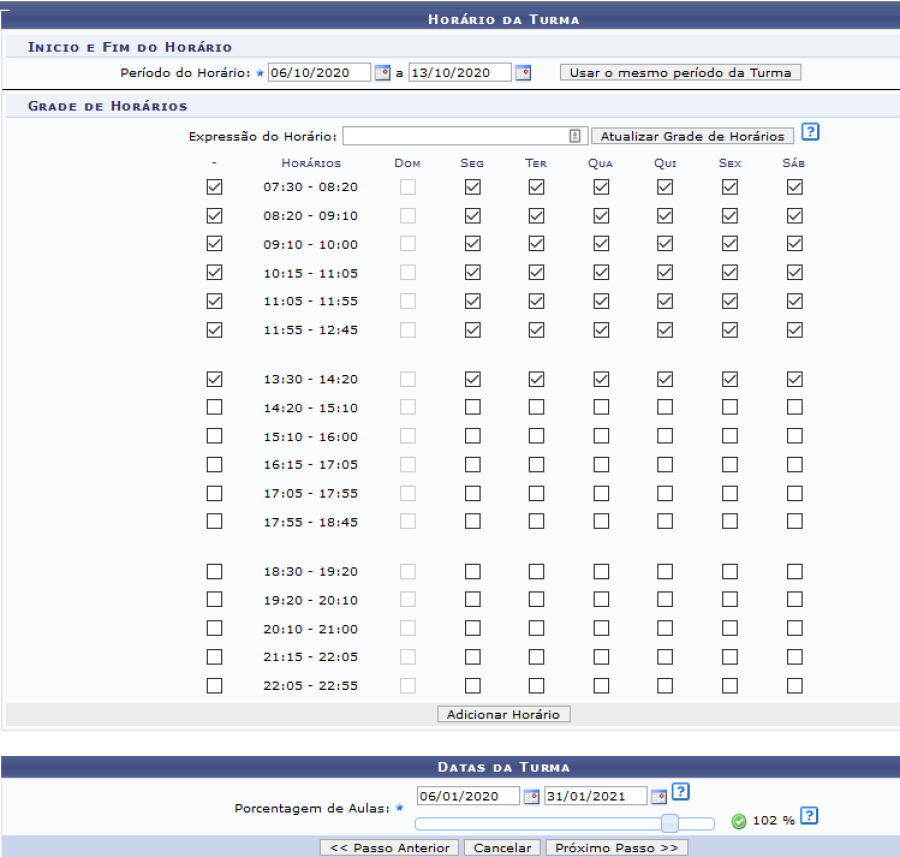Click help icon beside class dates fields

point(680,793)
